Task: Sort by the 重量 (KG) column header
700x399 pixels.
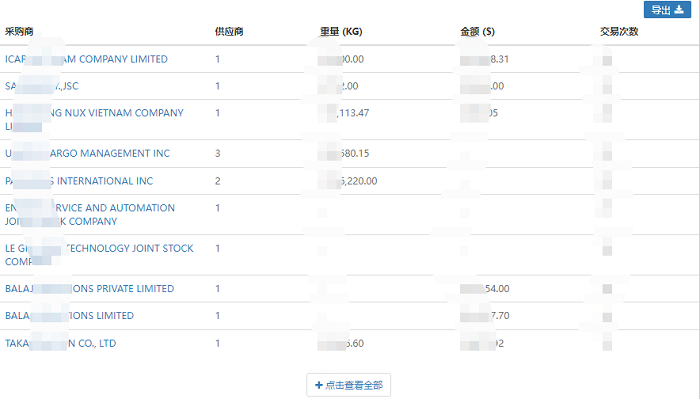Action: (341, 31)
